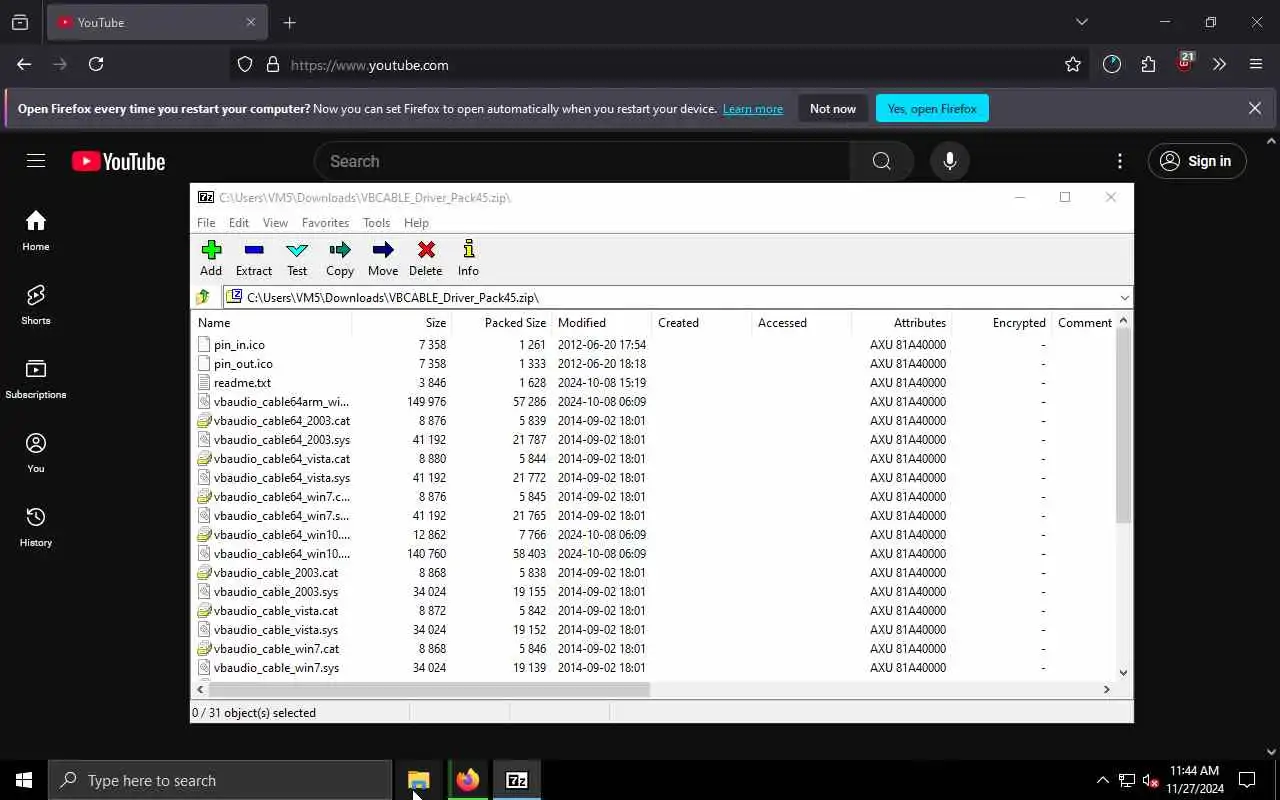Open YouTube hamburger guide menu

tap(36, 161)
